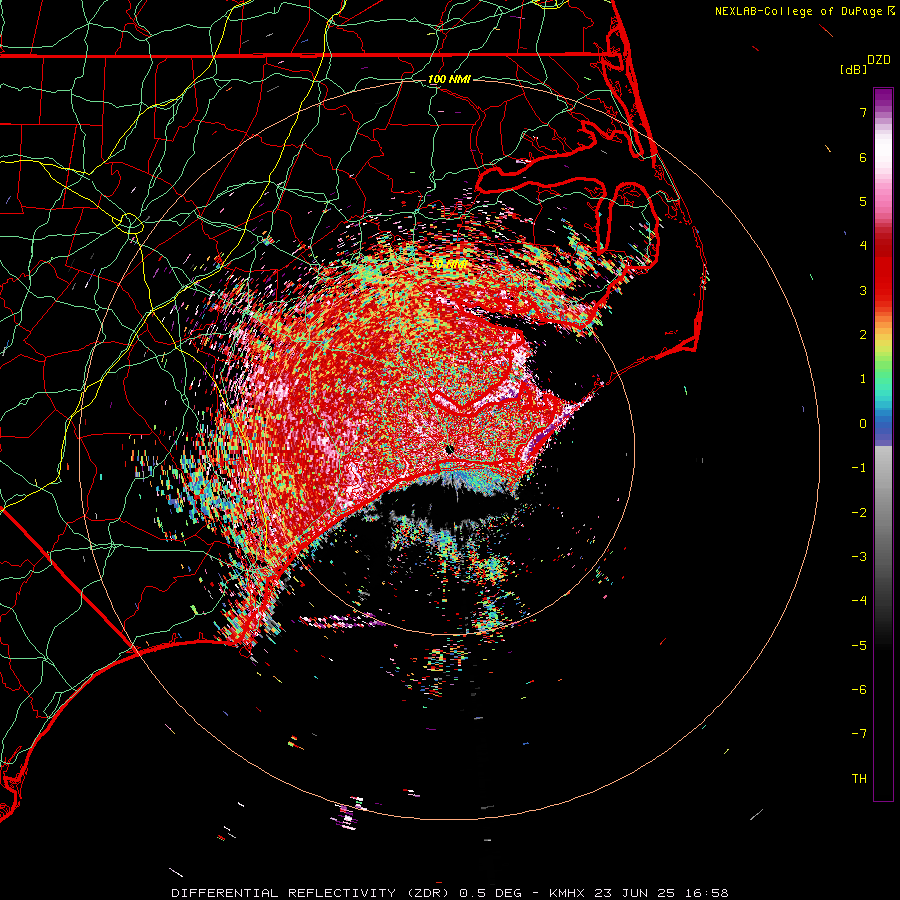Click the 5 dB scale label
The width and height of the screenshot is (900, 900).
(x=863, y=201)
